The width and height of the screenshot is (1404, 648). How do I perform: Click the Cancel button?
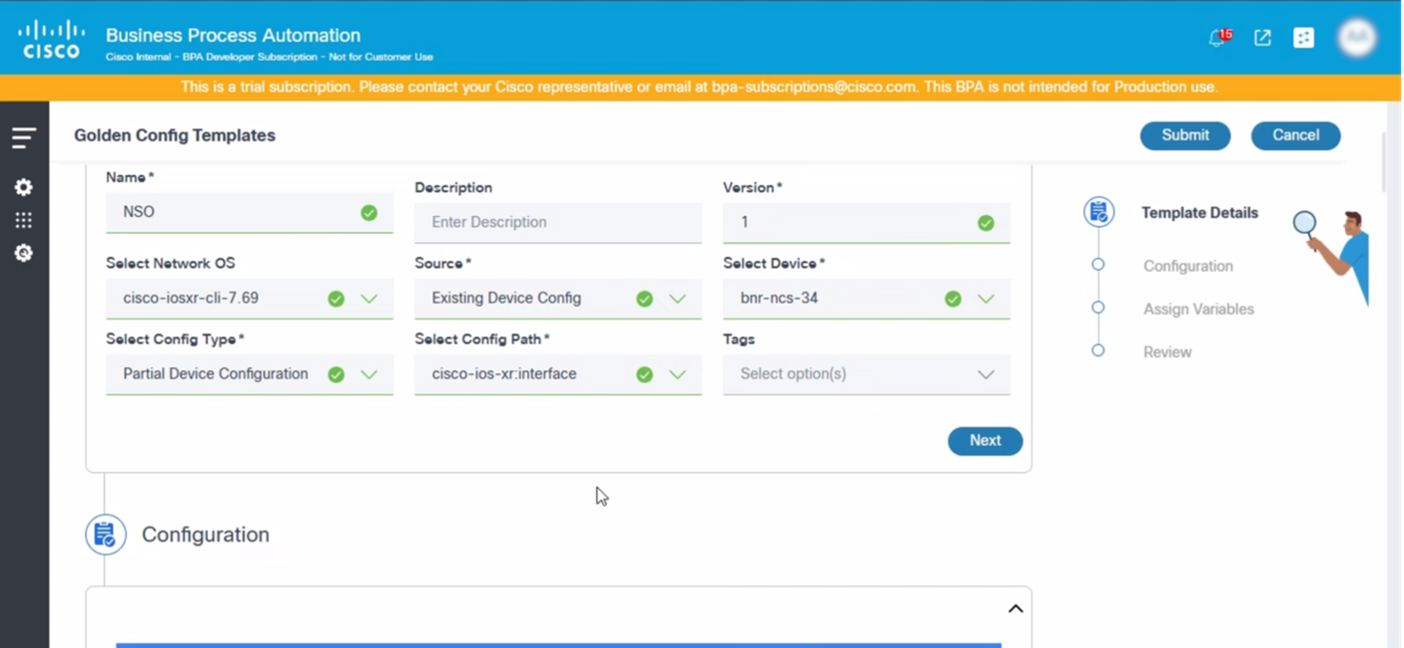pyautogui.click(x=1295, y=135)
